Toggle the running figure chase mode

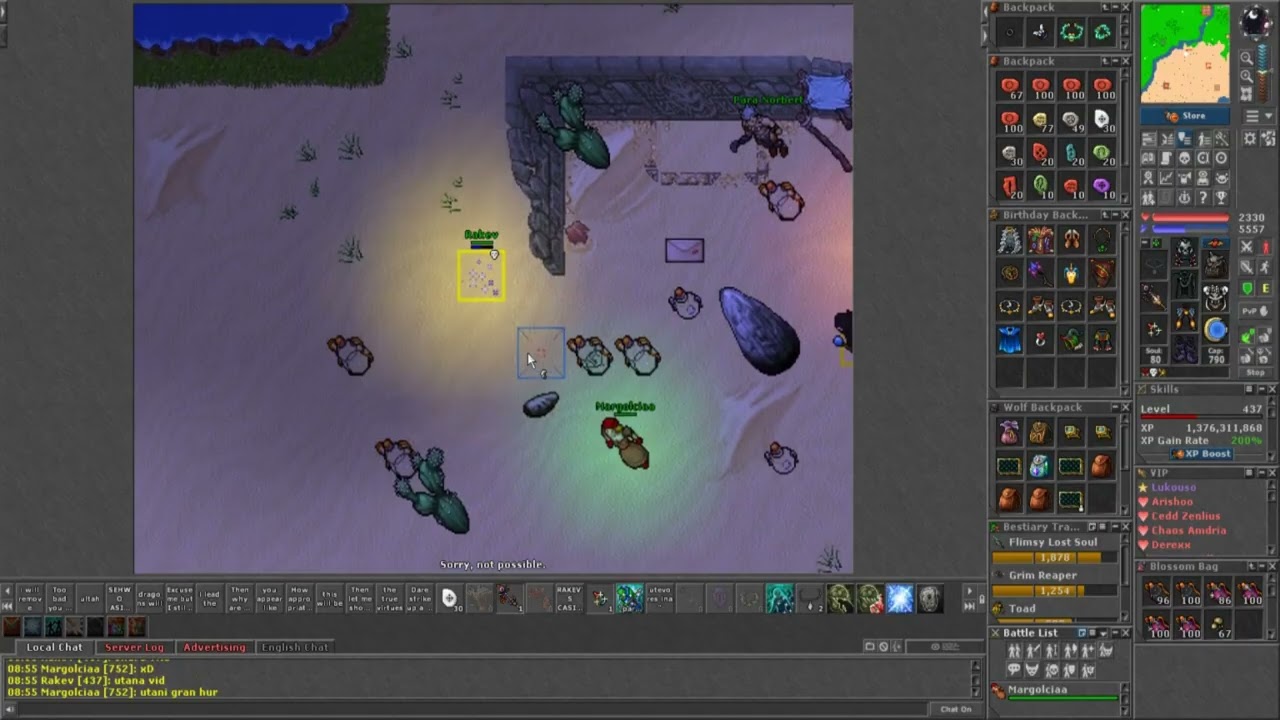[1265, 267]
